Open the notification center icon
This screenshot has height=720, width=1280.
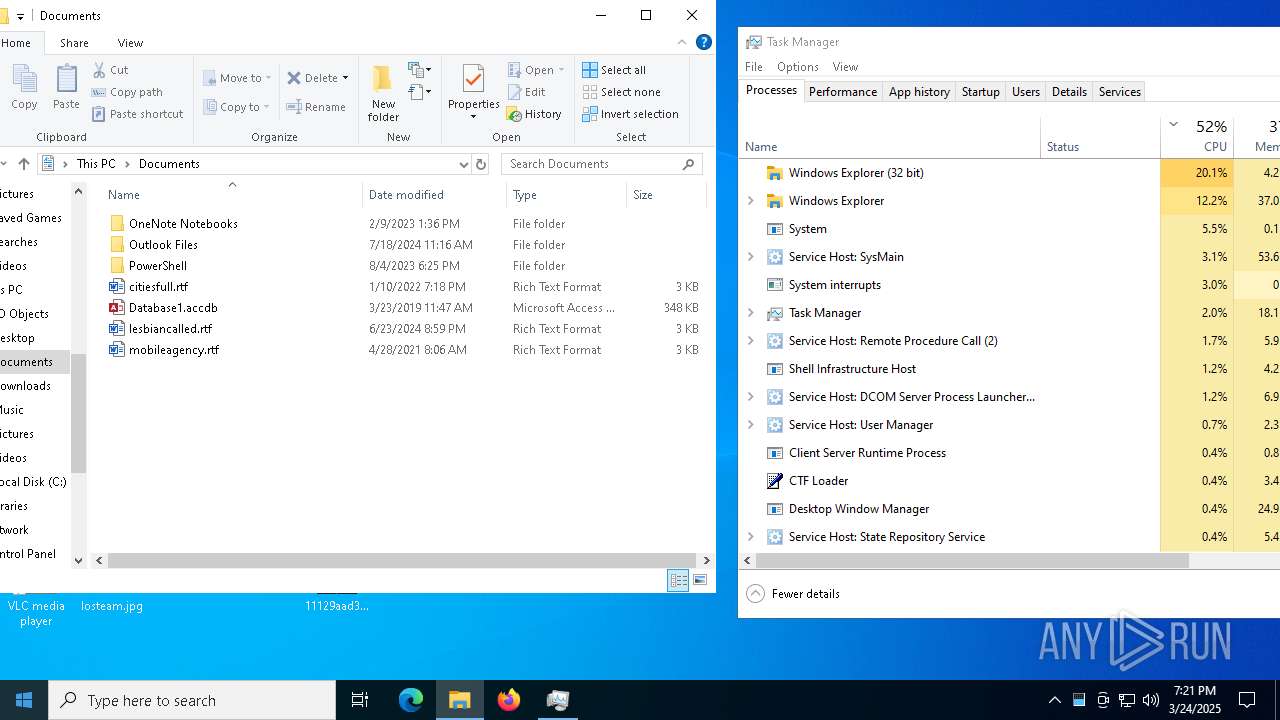(1247, 700)
